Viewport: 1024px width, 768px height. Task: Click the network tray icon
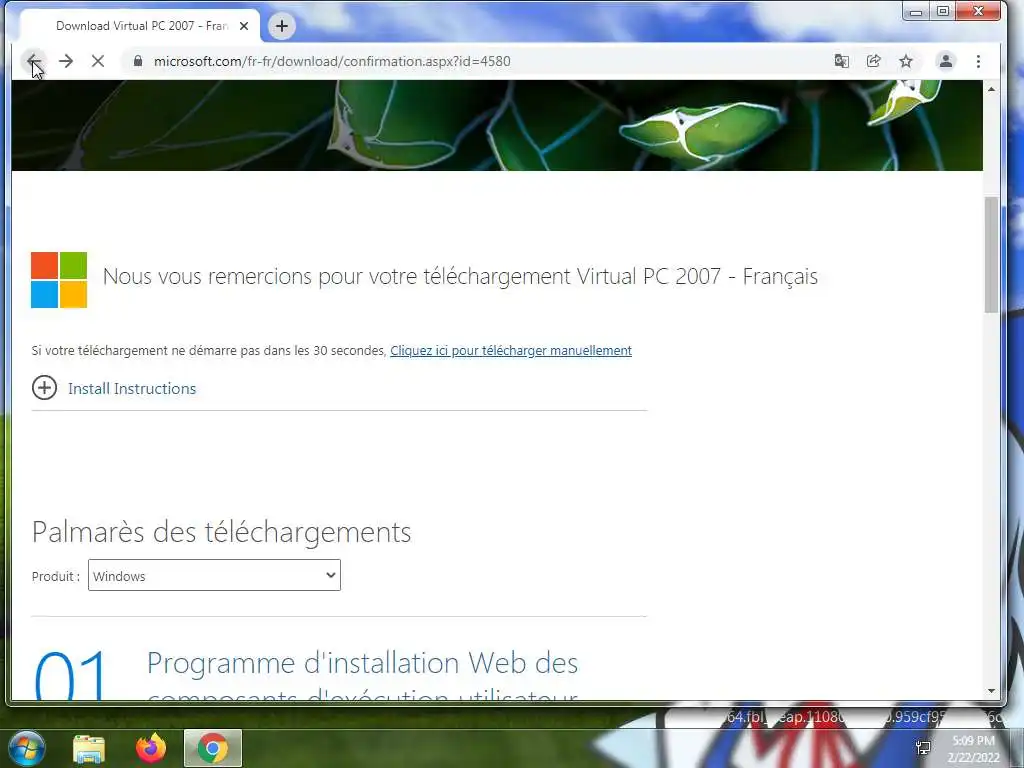click(923, 747)
